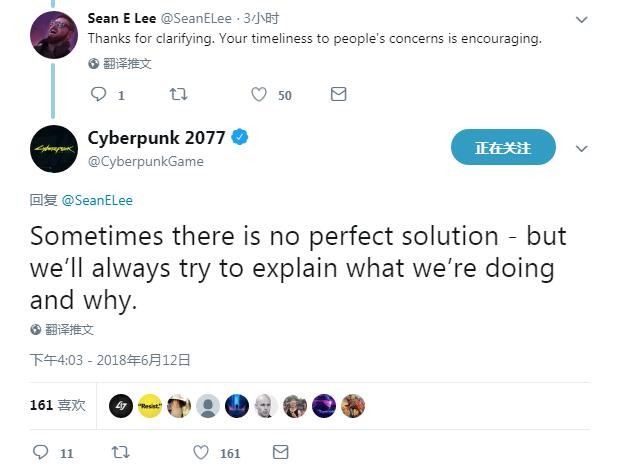The height and width of the screenshot is (474, 624).
Task: Translate Sean E Lee's tweet with 翻译推文
Action: 120,64
